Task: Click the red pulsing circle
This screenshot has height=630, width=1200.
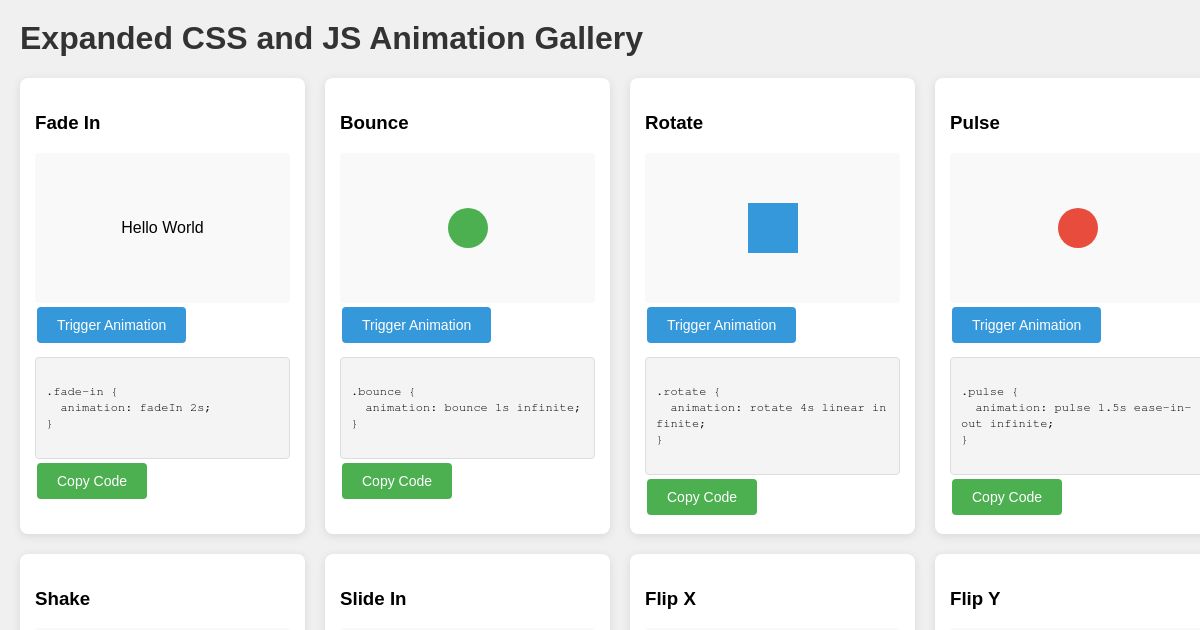Action: [x=1078, y=228]
